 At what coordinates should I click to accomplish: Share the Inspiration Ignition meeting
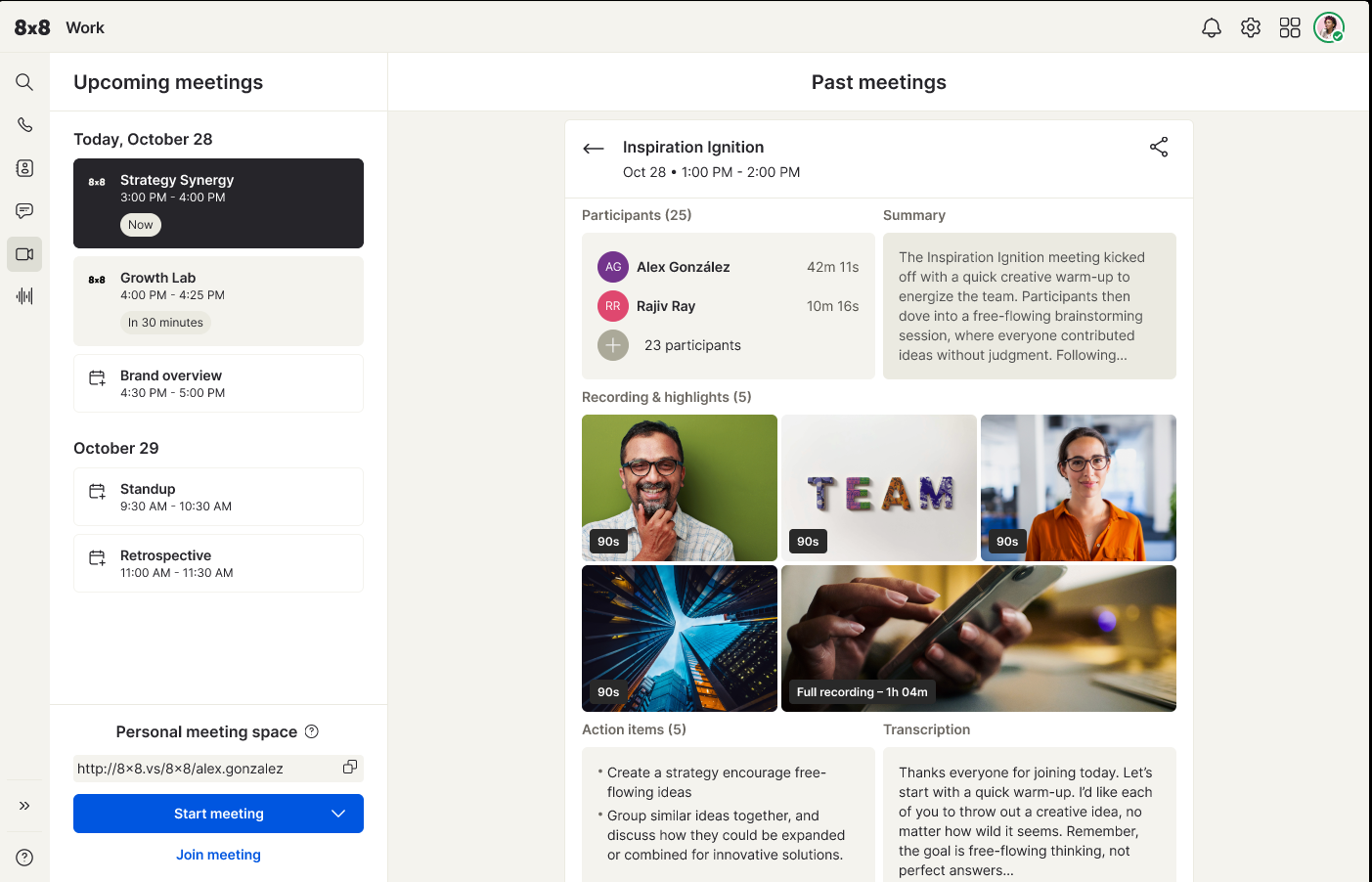pos(1159,148)
